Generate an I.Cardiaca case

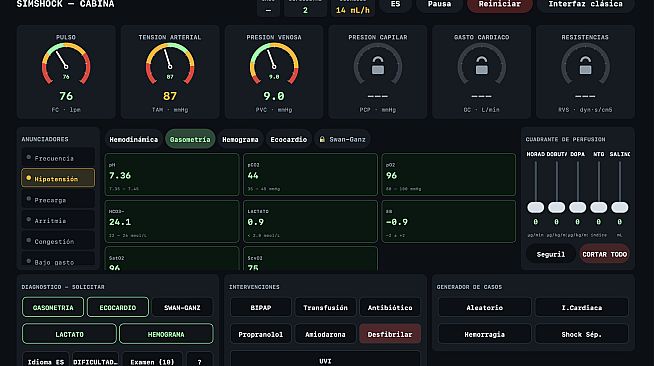point(582,307)
